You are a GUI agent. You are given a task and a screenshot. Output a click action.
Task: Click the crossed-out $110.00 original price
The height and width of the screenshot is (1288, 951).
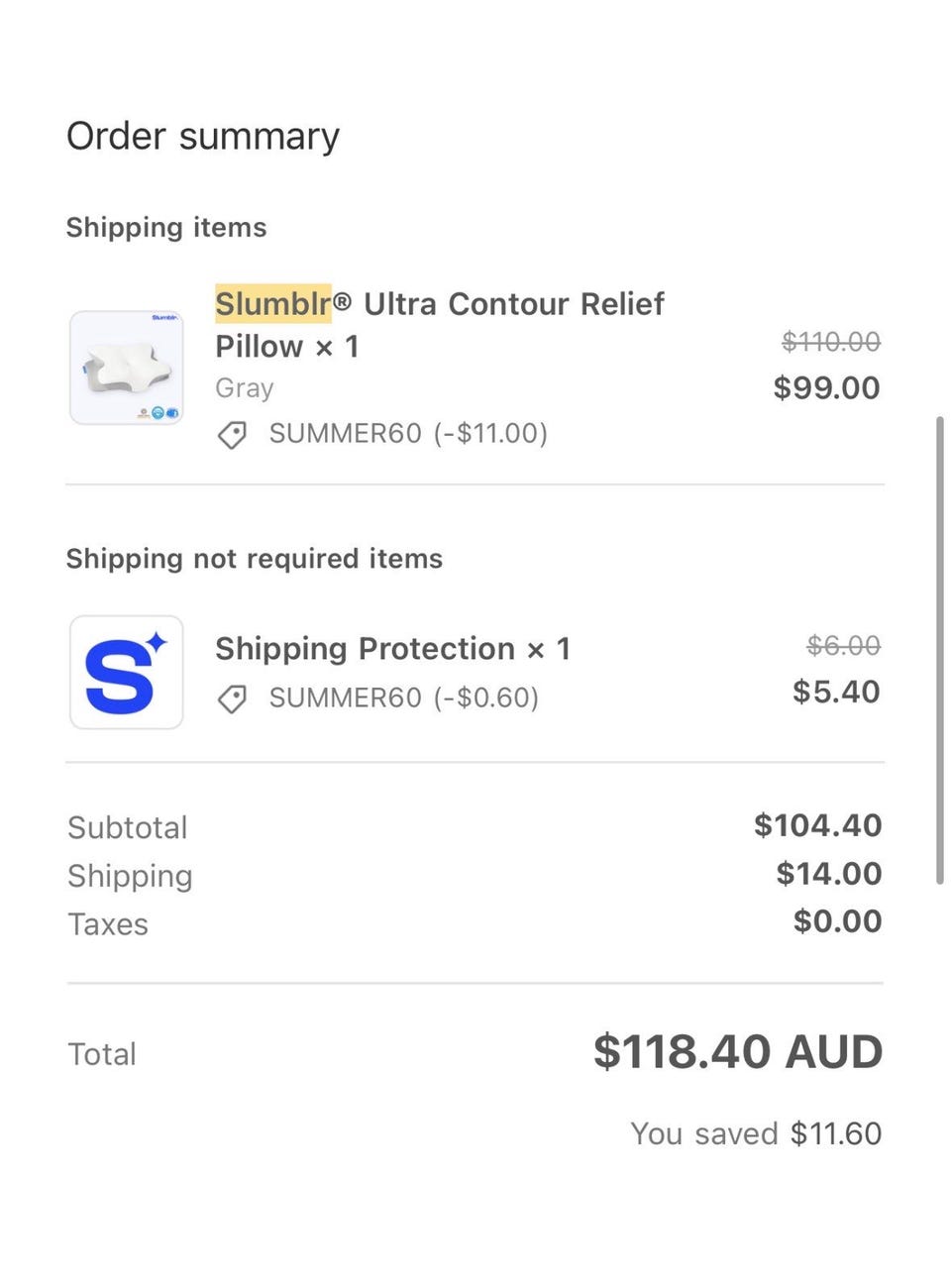(x=830, y=342)
